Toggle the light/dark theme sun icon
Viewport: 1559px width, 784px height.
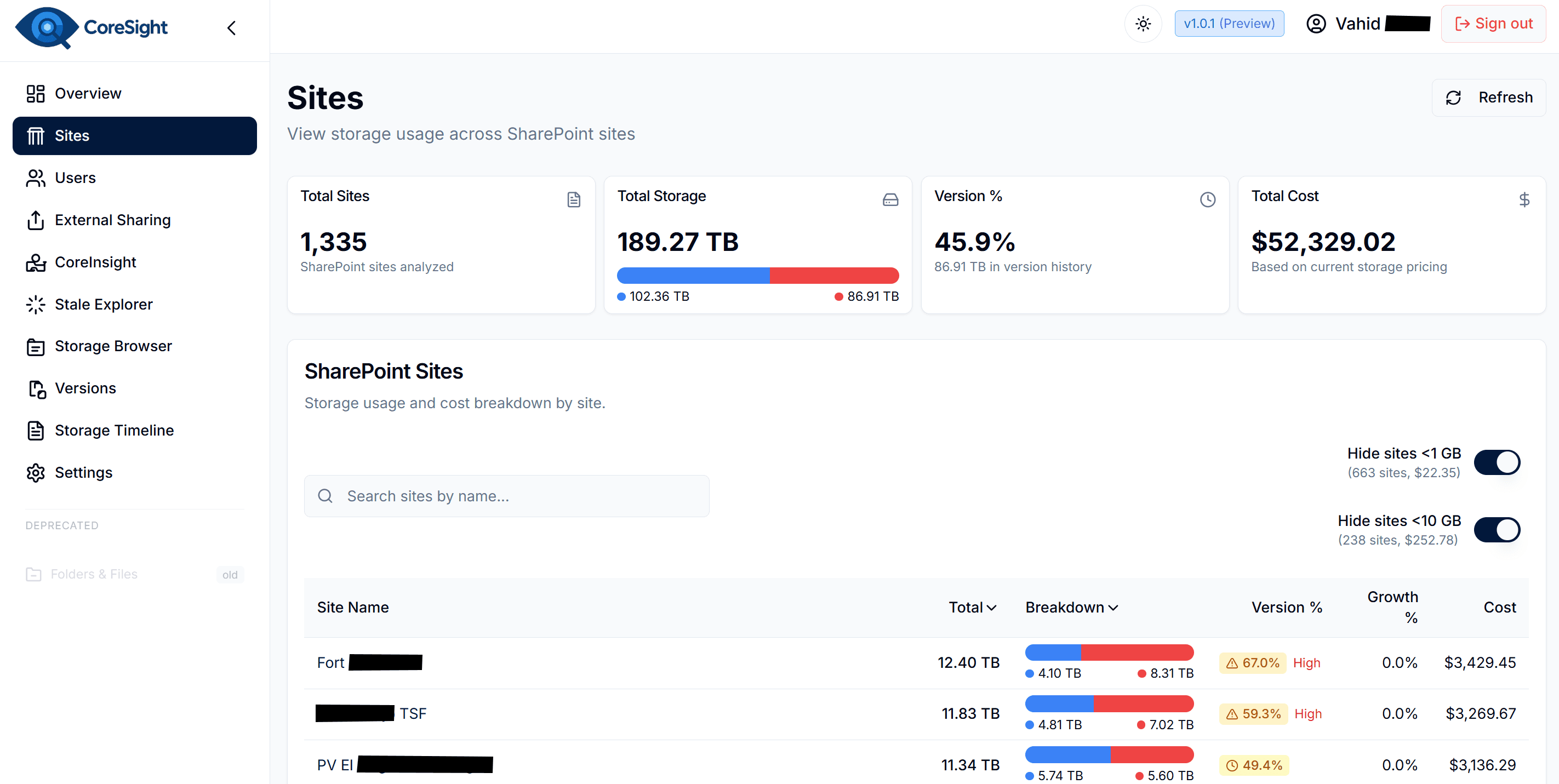point(1143,24)
